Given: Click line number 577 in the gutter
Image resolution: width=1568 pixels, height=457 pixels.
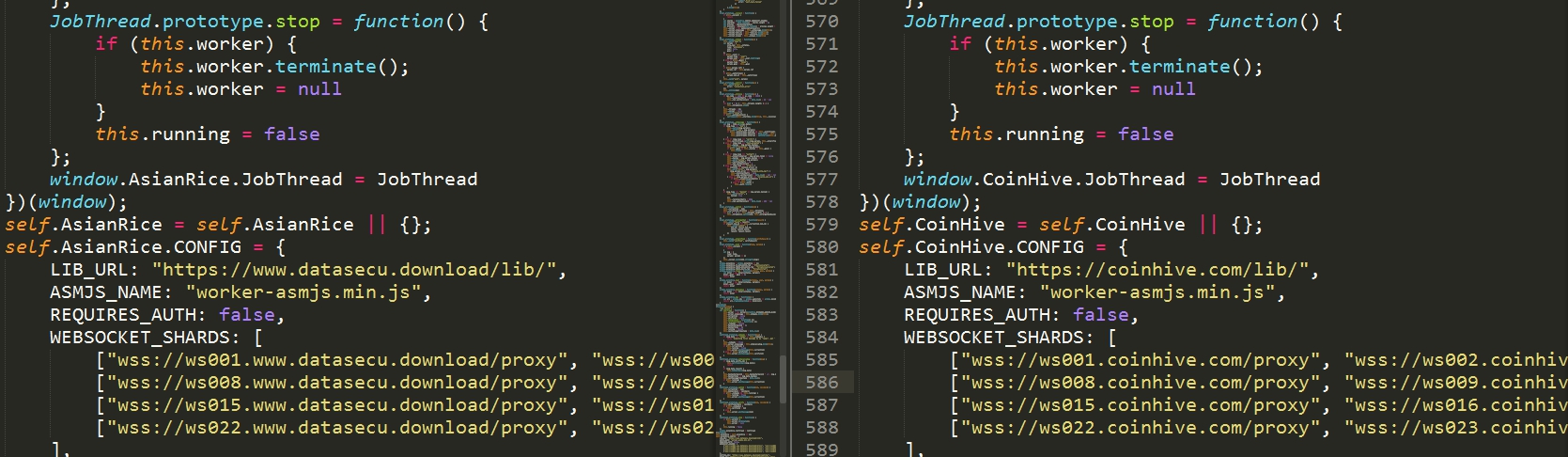Looking at the screenshot, I should coord(821,180).
